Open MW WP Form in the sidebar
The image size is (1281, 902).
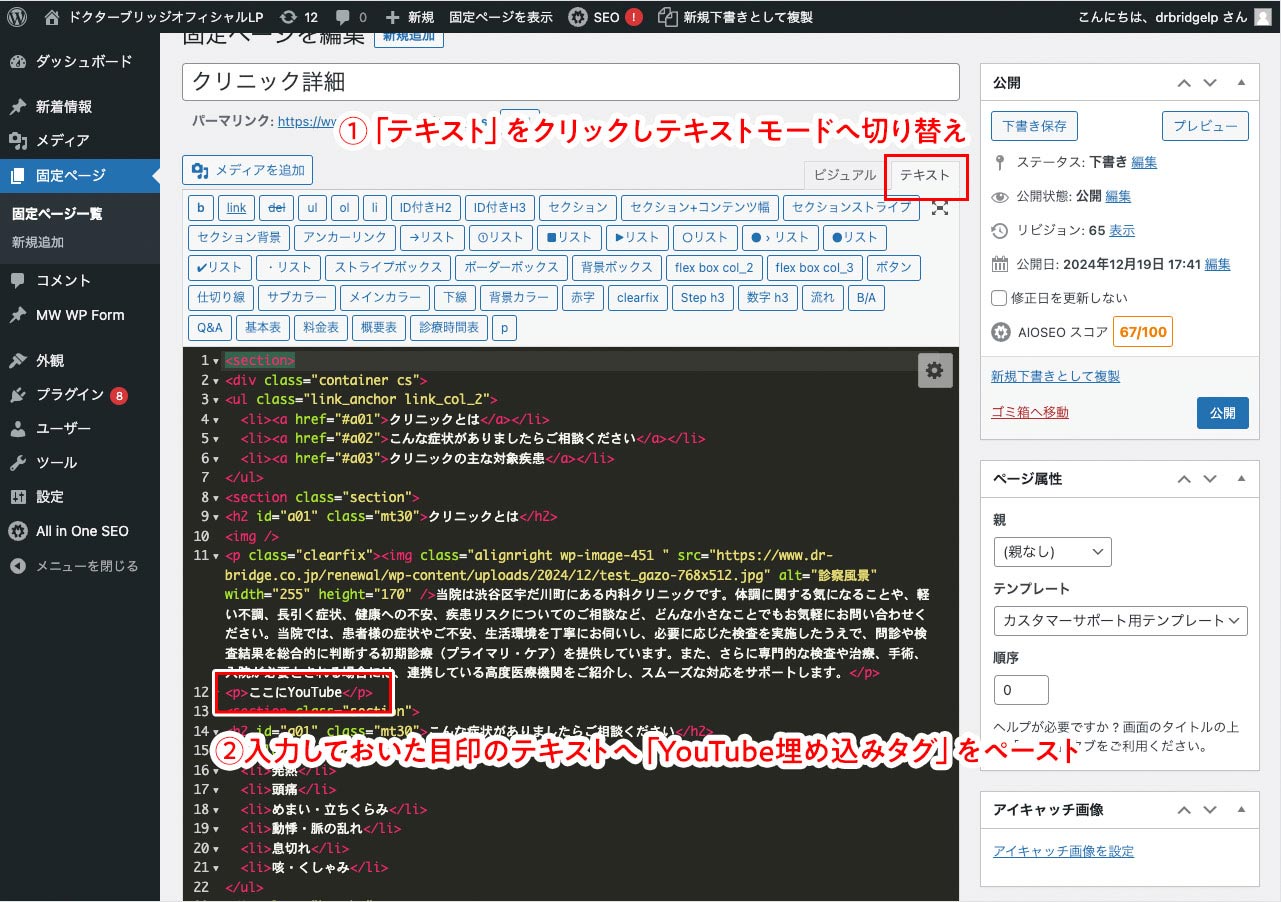point(80,315)
